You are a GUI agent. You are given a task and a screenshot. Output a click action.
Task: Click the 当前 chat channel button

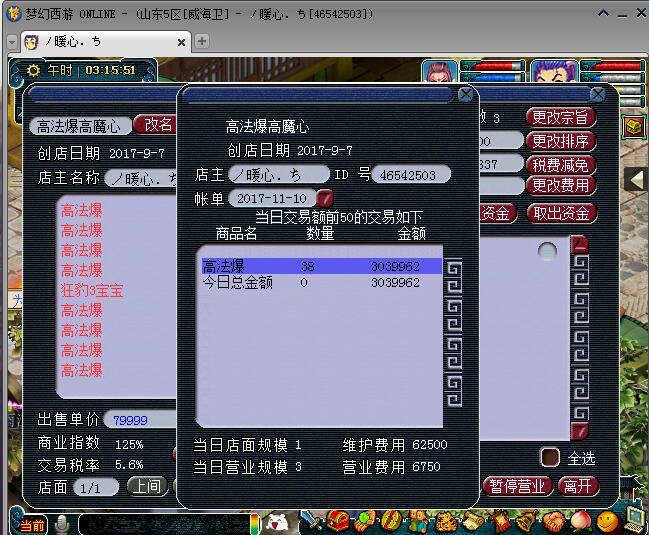click(x=32, y=525)
